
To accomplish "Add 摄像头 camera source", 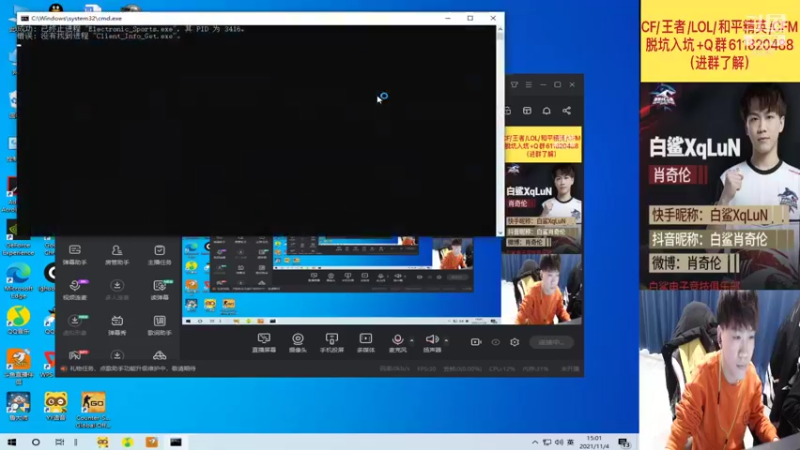I will (x=298, y=342).
